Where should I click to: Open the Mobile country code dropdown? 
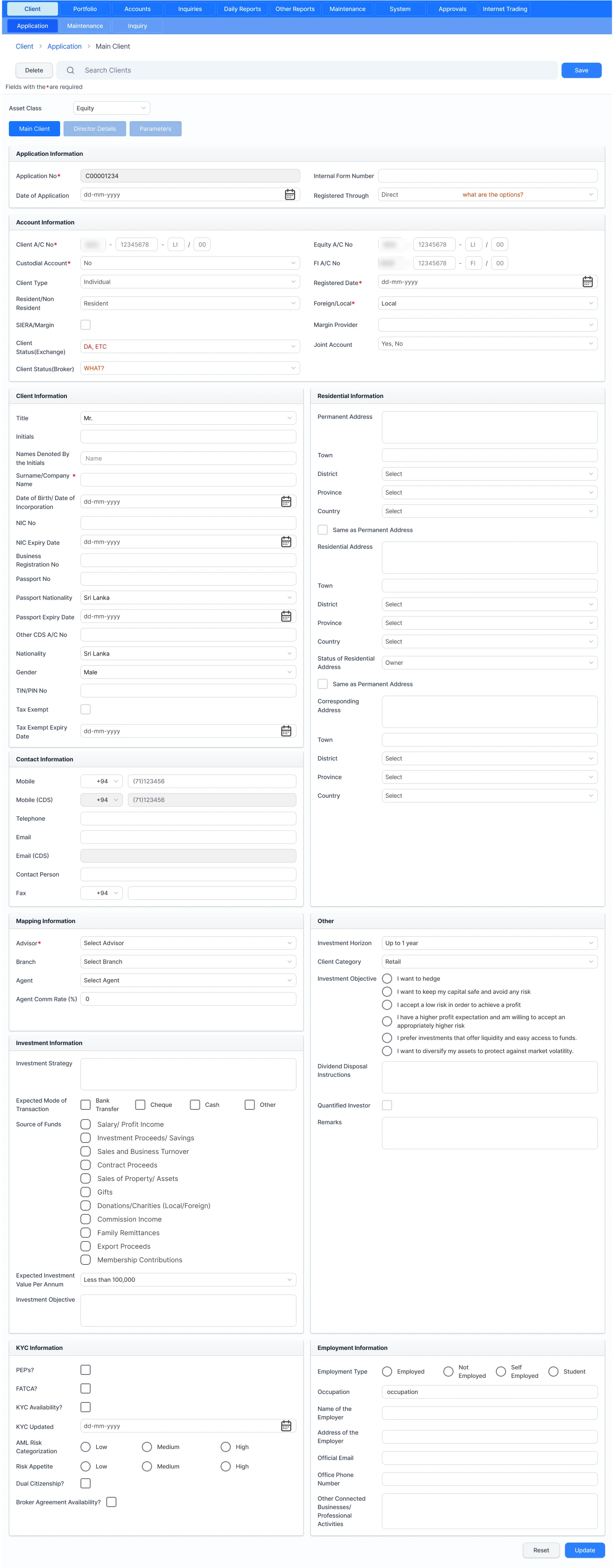point(102,782)
